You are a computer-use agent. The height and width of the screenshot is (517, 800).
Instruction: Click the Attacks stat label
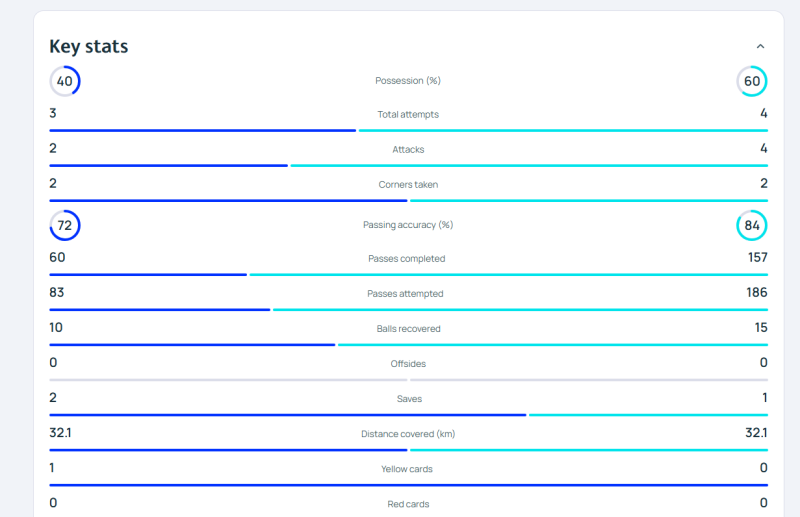(x=408, y=149)
